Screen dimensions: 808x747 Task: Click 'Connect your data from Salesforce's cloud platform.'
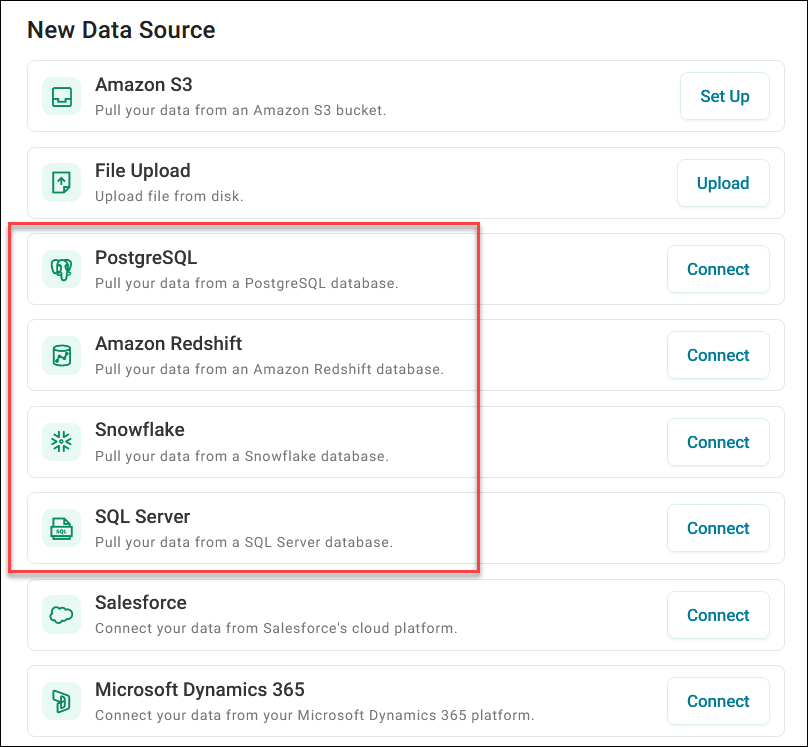276,629
